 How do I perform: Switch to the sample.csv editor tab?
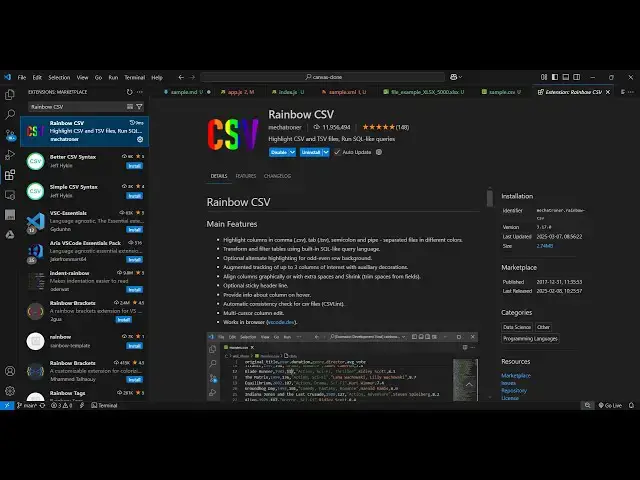click(502, 92)
